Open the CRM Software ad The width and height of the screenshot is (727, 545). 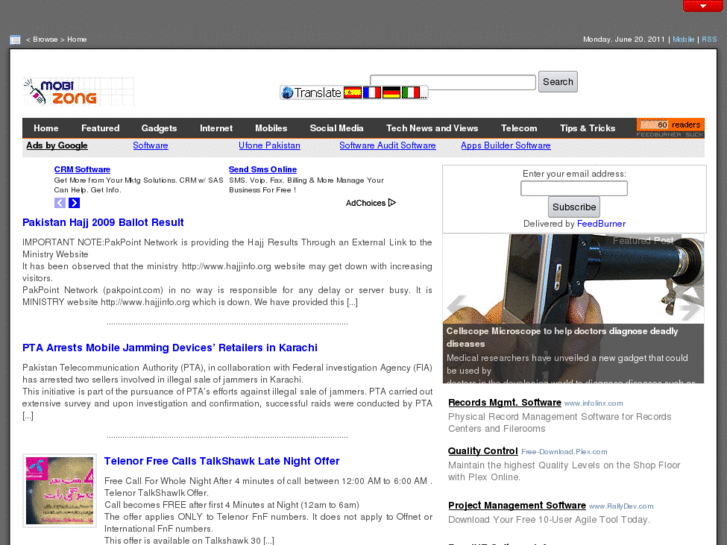click(x=82, y=169)
